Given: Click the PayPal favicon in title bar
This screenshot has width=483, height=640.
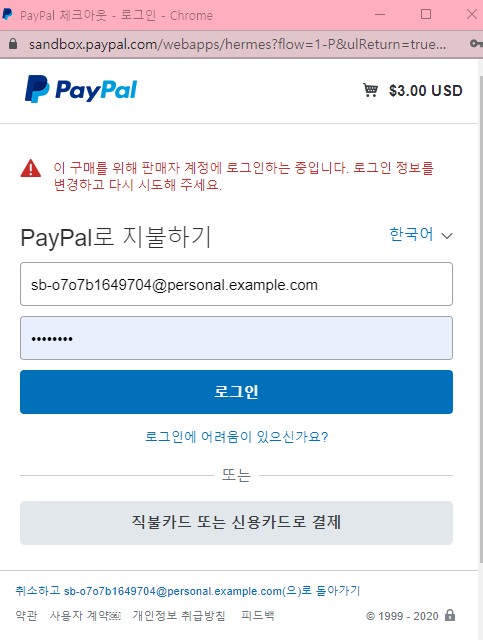Looking at the screenshot, I should pyautogui.click(x=7, y=14).
